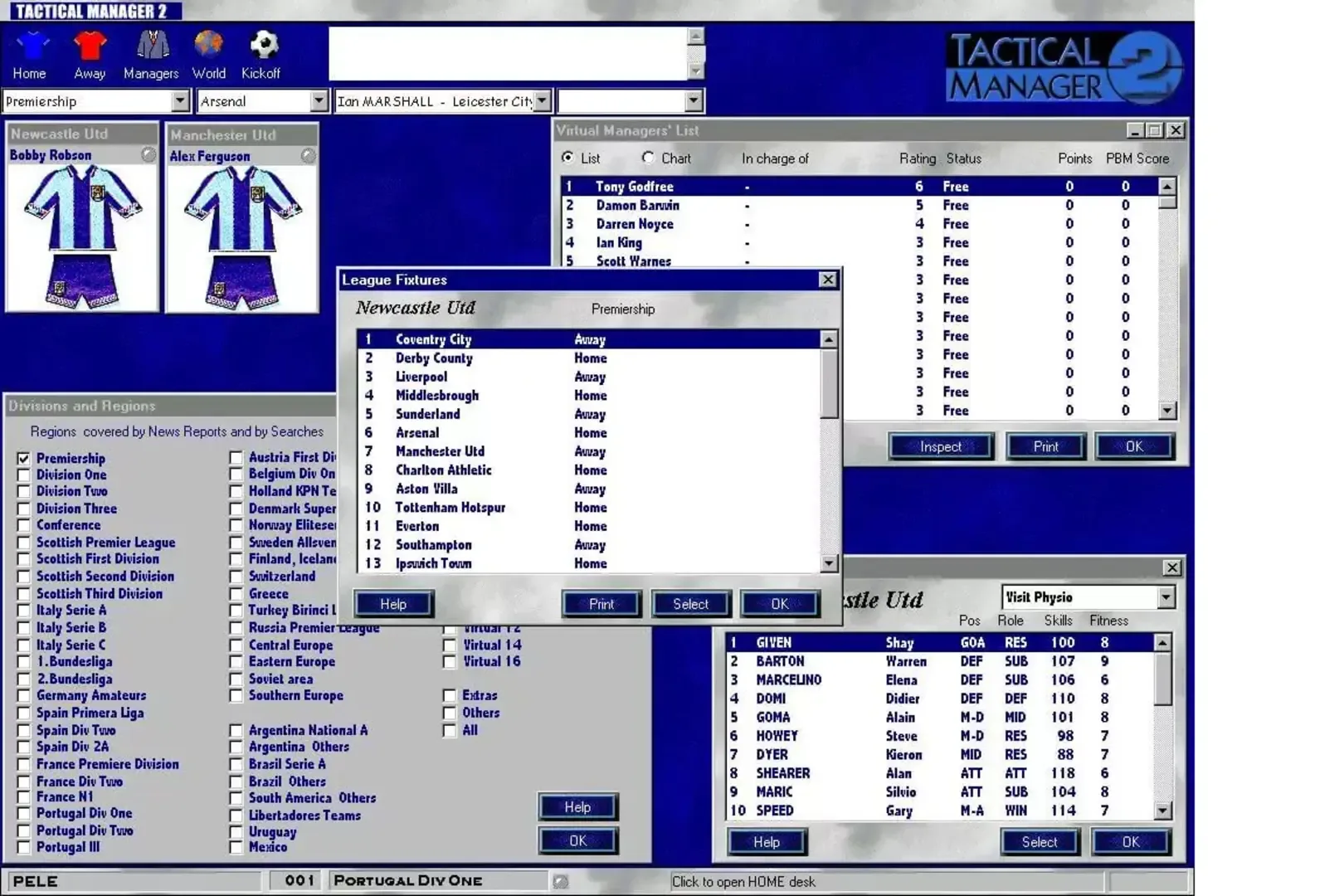The width and height of the screenshot is (1344, 896).
Task: Click round icon beside Bobby Robson
Action: tap(149, 155)
